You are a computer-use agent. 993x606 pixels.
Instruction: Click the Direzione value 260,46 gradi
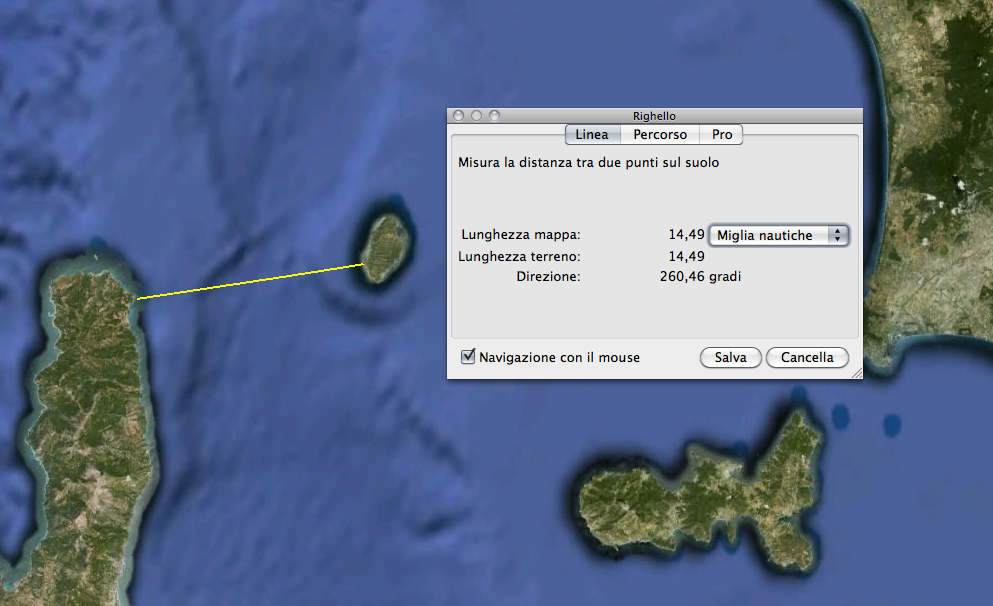[700, 276]
